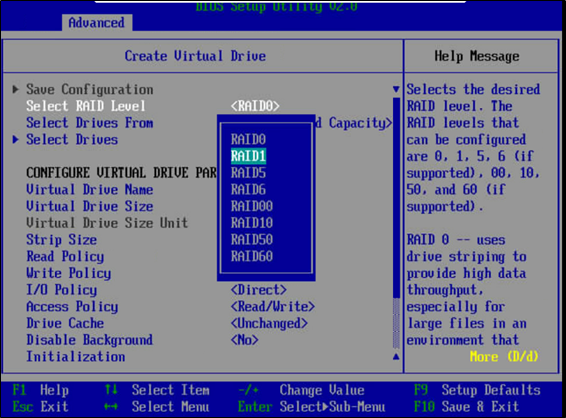Choose RAID1 in the popup list

tap(248, 156)
